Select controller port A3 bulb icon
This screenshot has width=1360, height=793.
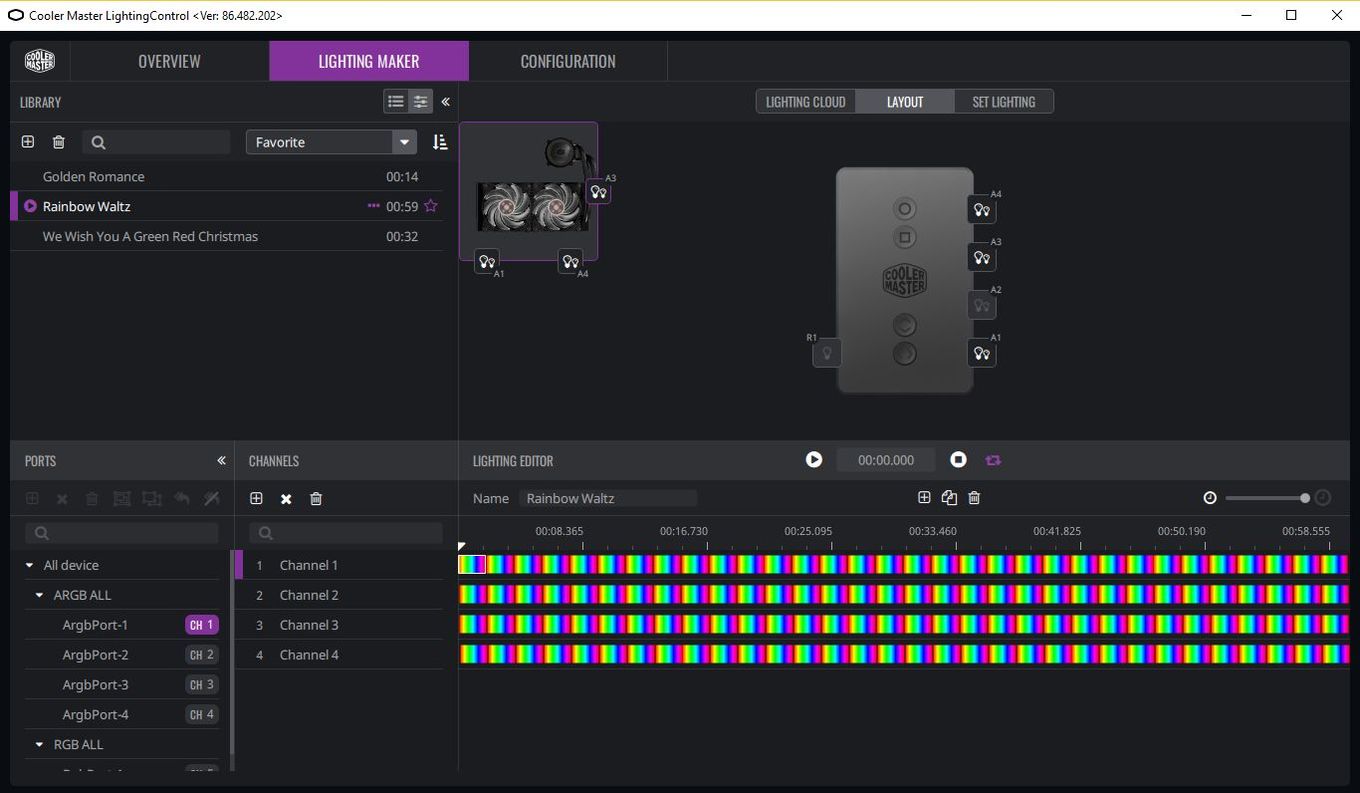[x=982, y=258]
